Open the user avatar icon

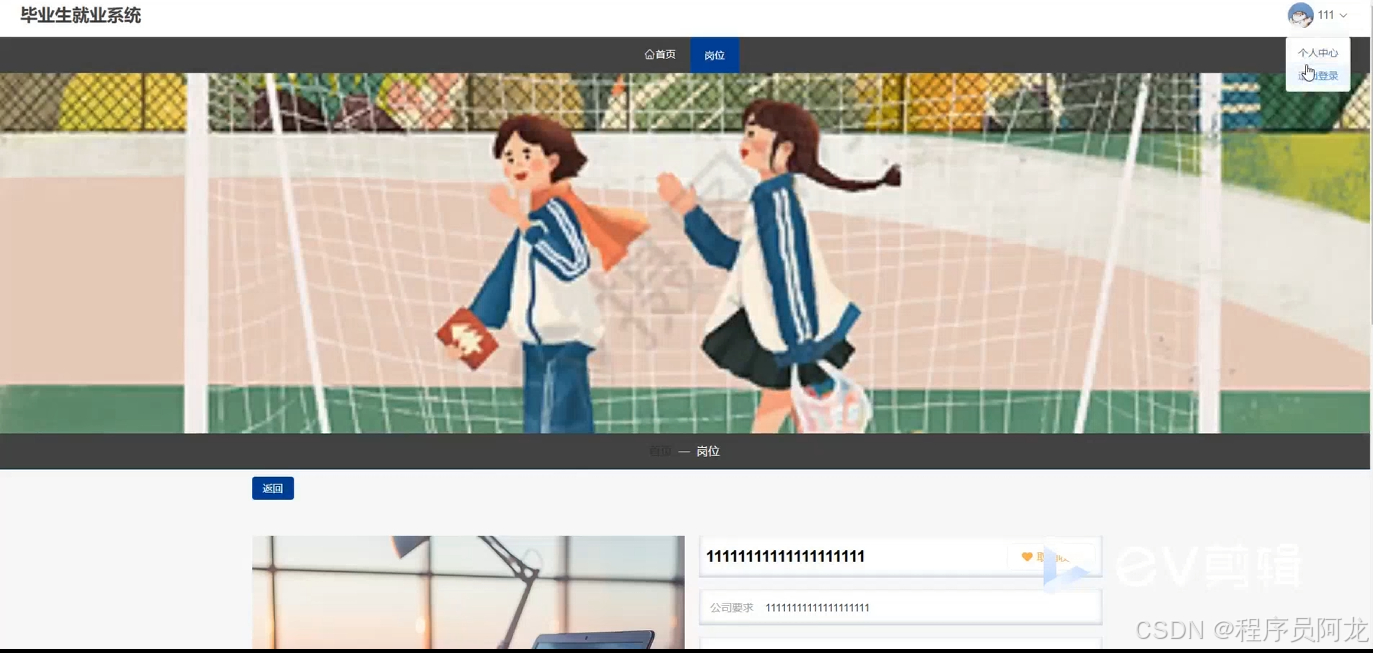point(1300,15)
